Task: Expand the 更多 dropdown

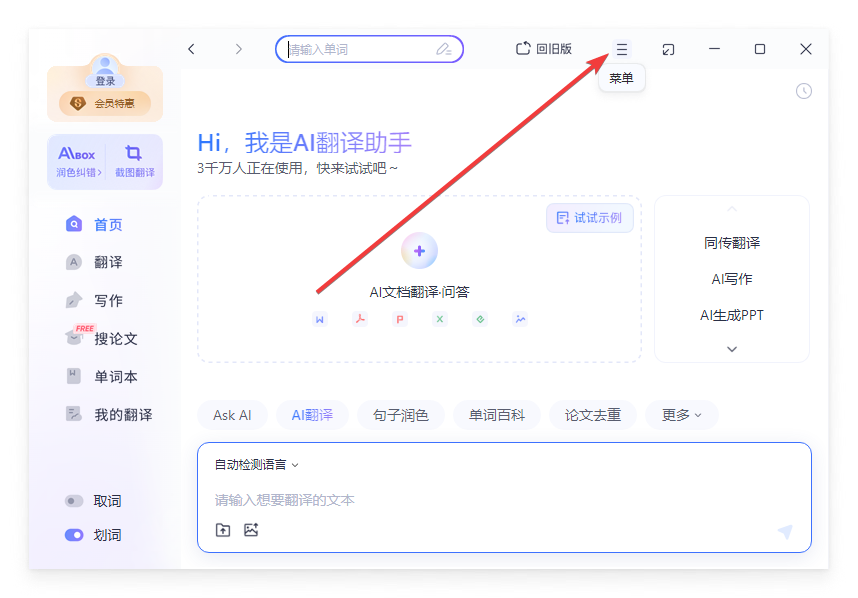Action: tap(681, 415)
